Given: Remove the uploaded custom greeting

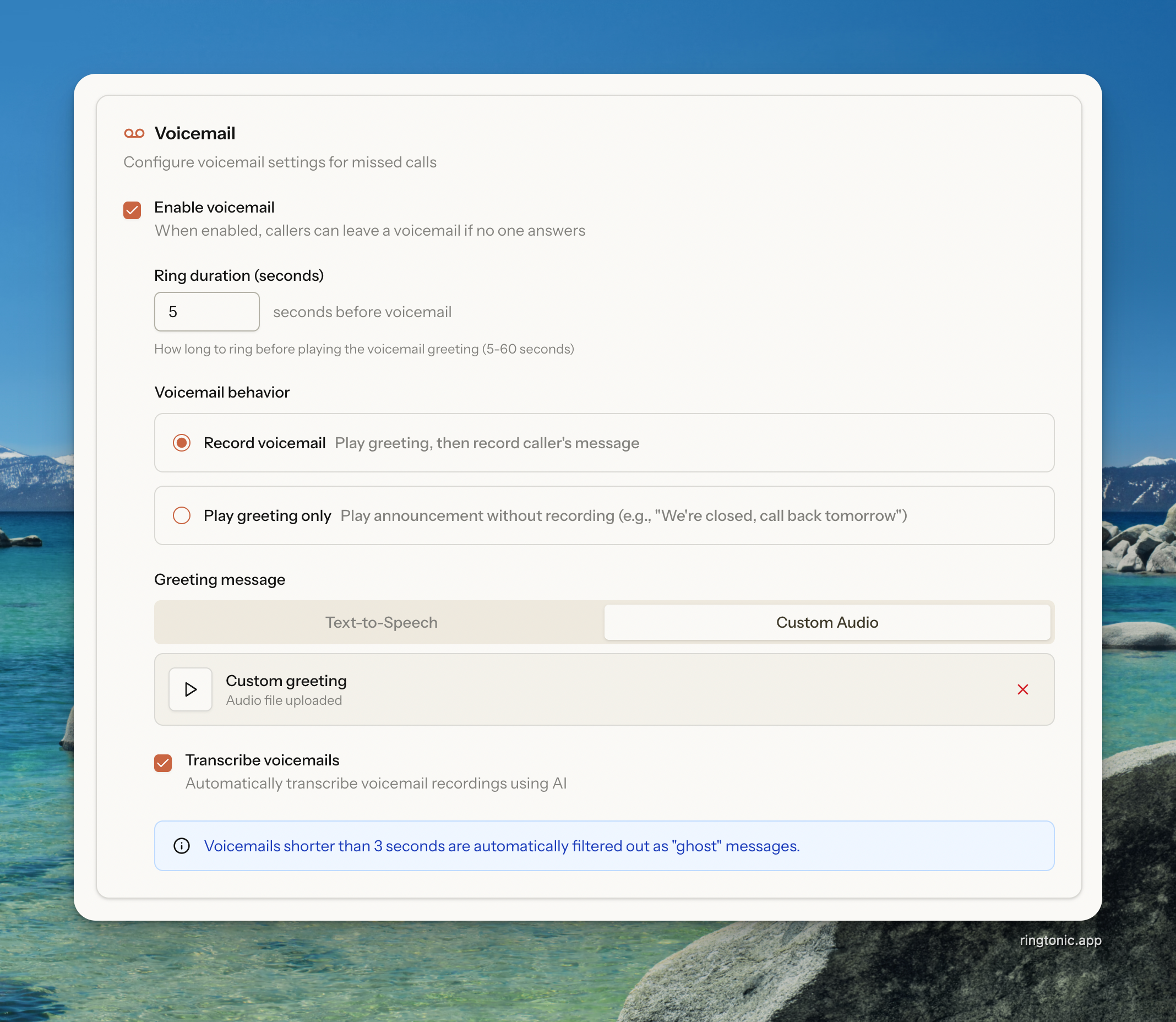Looking at the screenshot, I should (x=1022, y=689).
